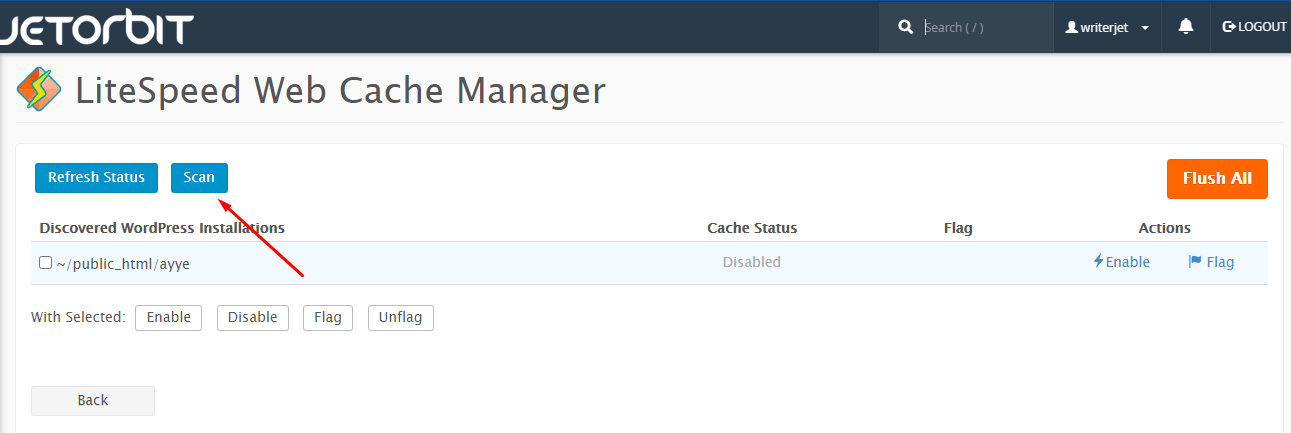
Task: Click the Actions column header
Action: [1164, 228]
